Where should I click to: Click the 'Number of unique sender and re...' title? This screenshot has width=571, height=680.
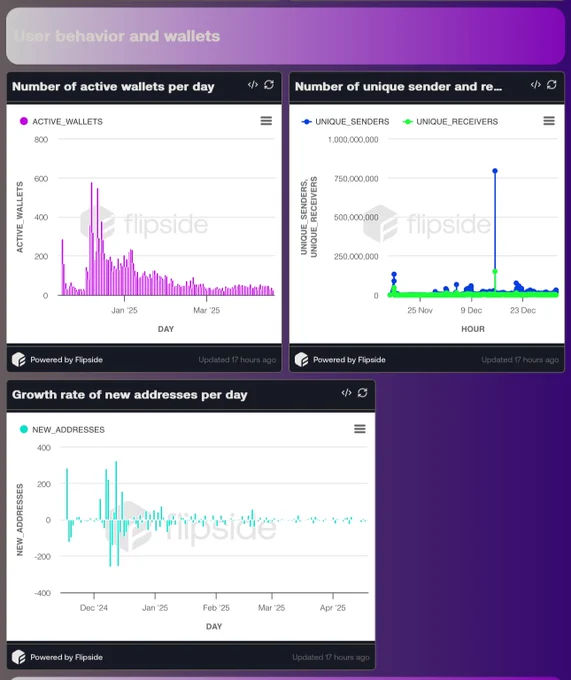[398, 86]
